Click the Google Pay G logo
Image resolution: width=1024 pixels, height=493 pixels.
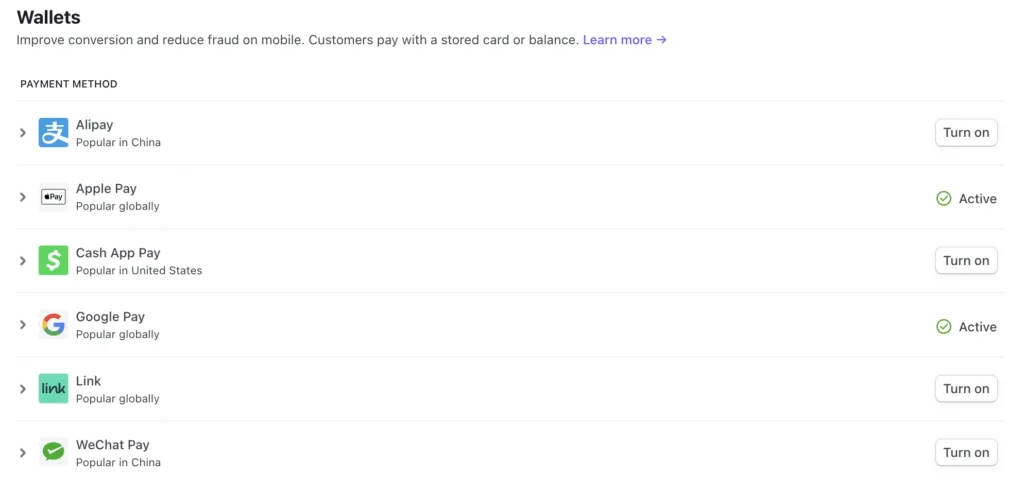[53, 325]
